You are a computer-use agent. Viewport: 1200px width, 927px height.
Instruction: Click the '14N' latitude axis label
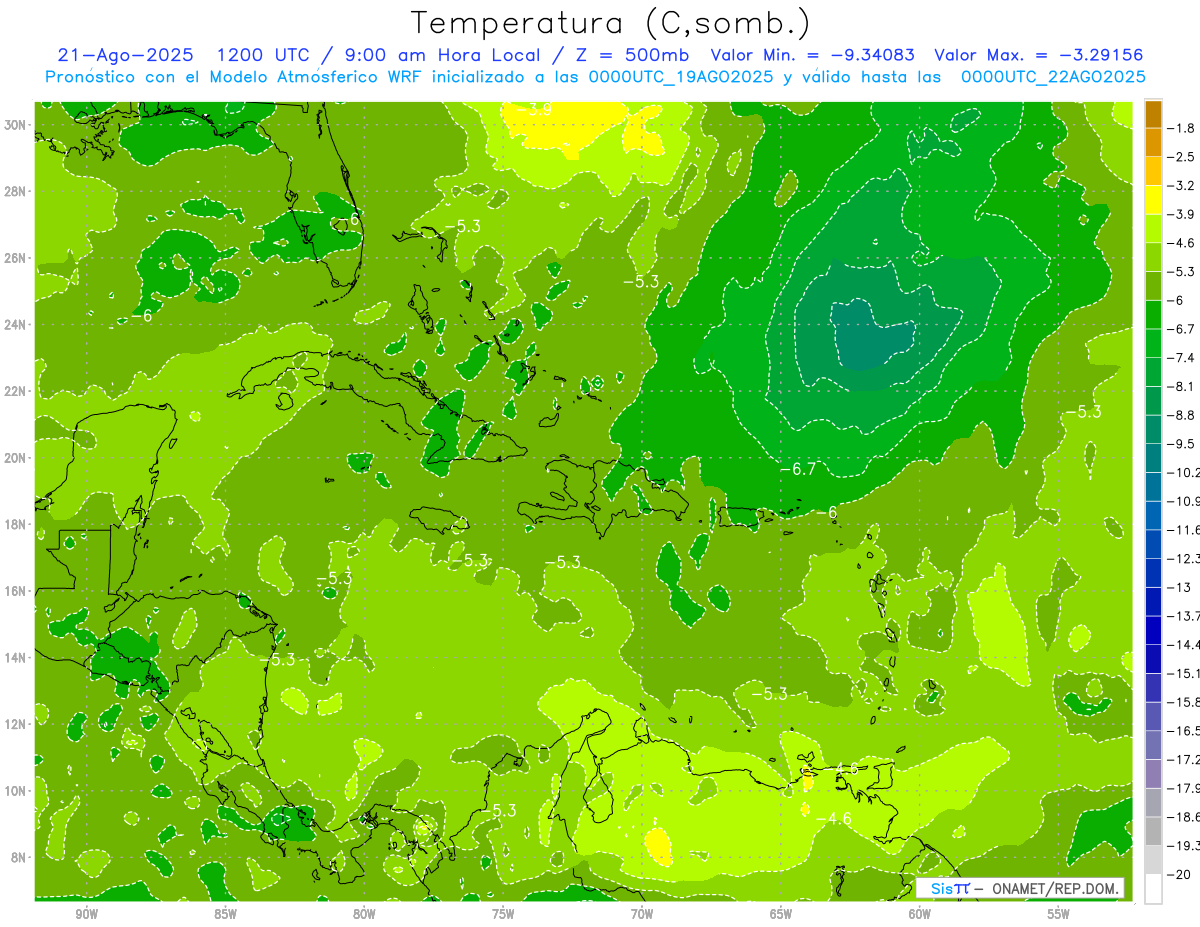(16, 657)
